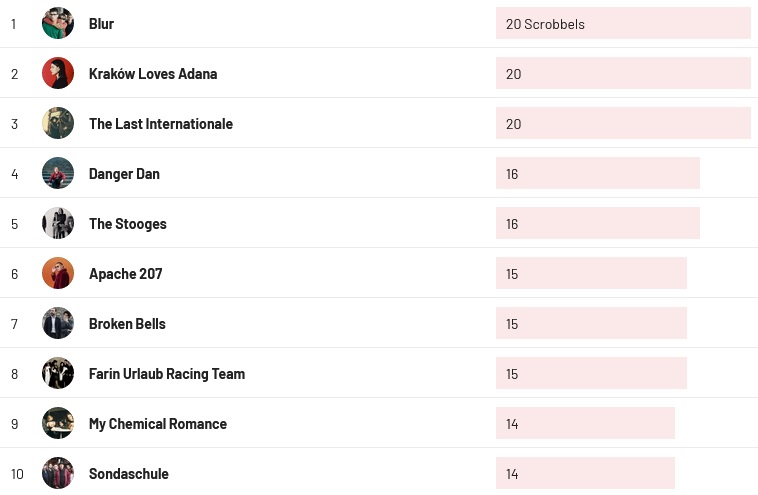The image size is (758, 495).
Task: Open Farin Urlaub Racing Team link
Action: (166, 374)
